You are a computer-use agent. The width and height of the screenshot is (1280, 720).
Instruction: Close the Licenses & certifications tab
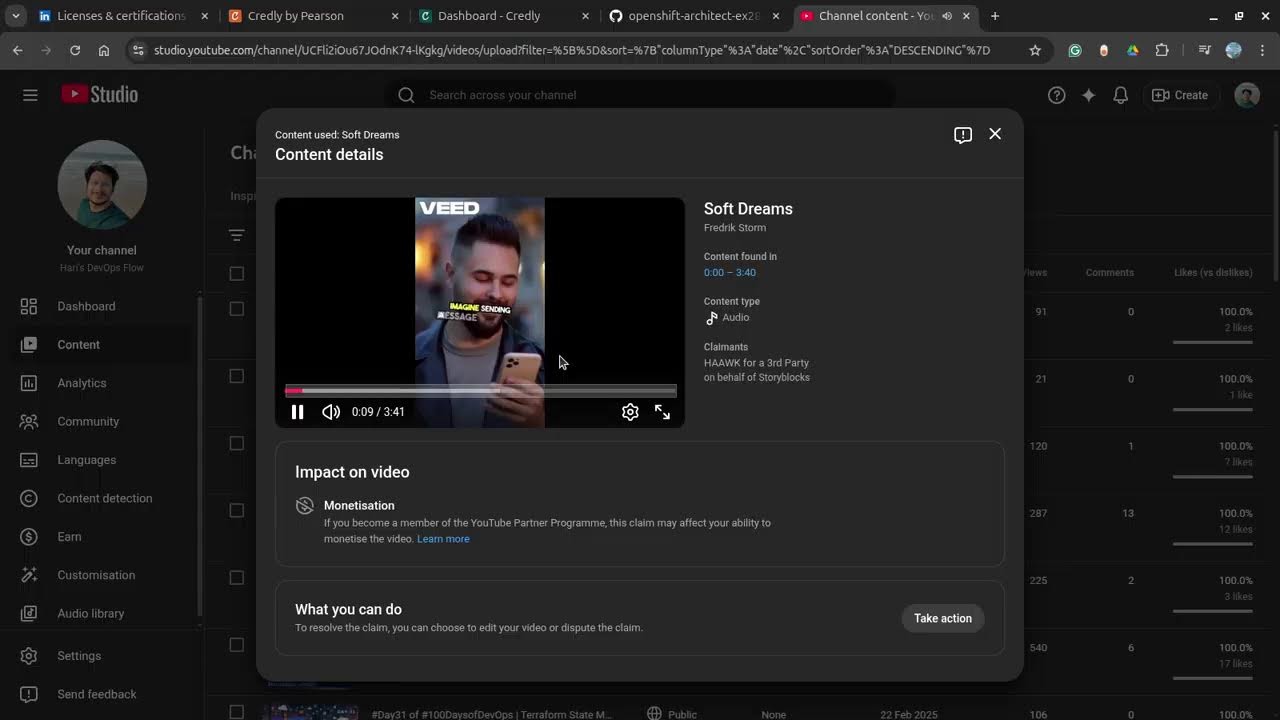tap(205, 16)
